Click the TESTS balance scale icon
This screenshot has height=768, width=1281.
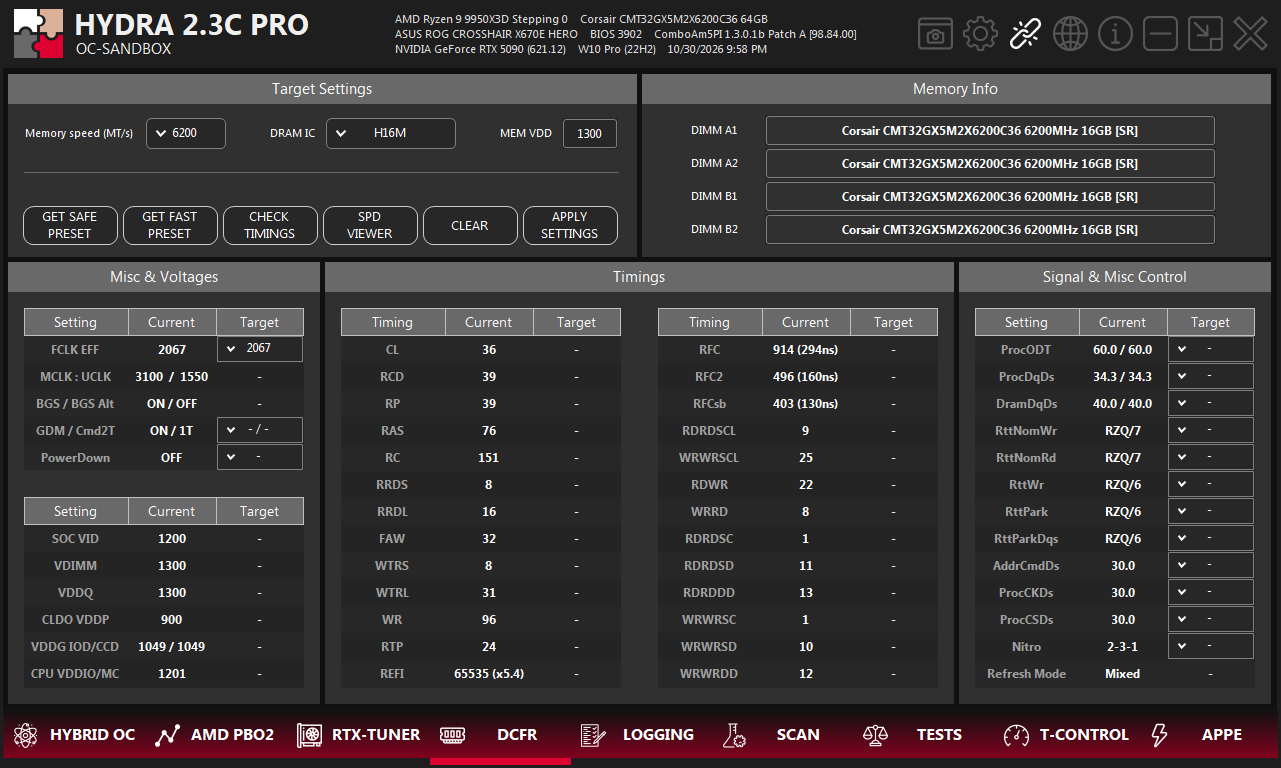875,735
